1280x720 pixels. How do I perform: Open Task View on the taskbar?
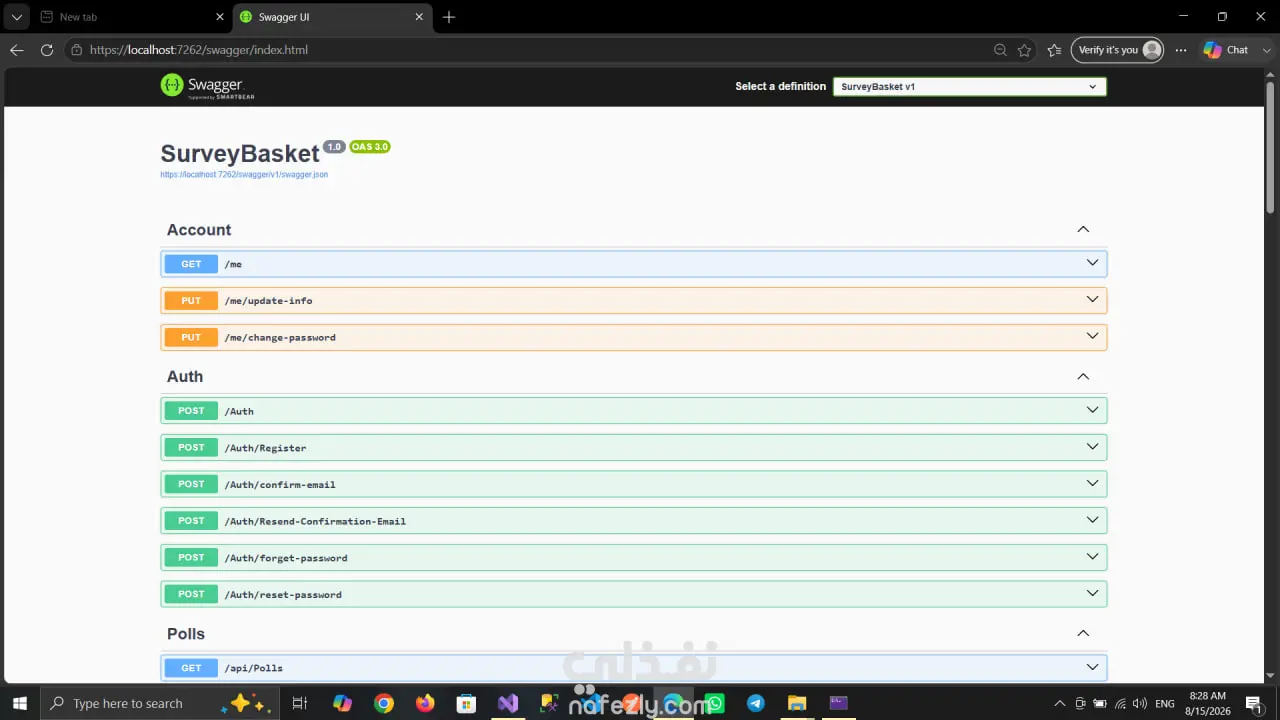coord(299,703)
